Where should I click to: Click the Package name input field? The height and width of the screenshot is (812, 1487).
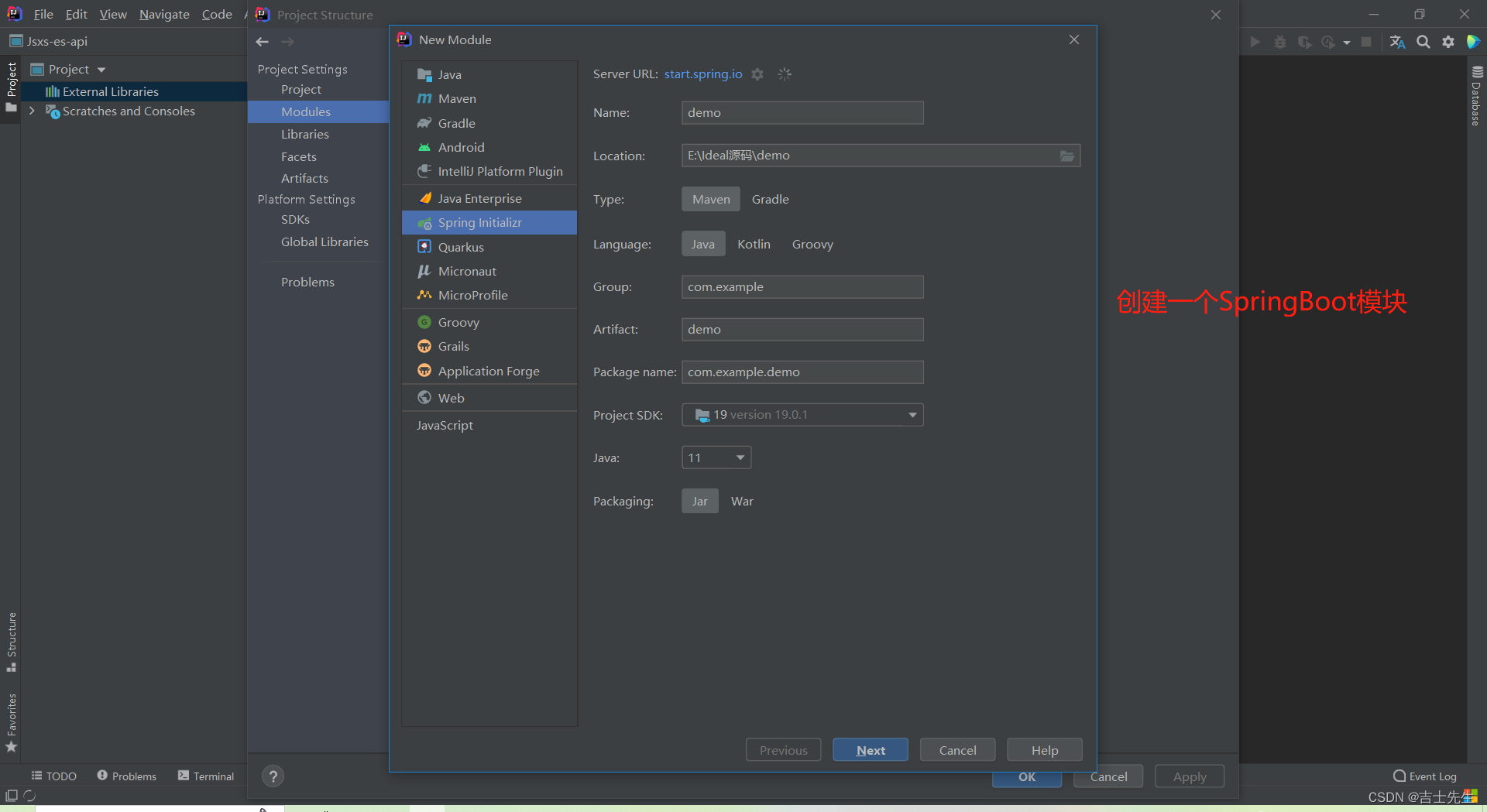tap(802, 372)
